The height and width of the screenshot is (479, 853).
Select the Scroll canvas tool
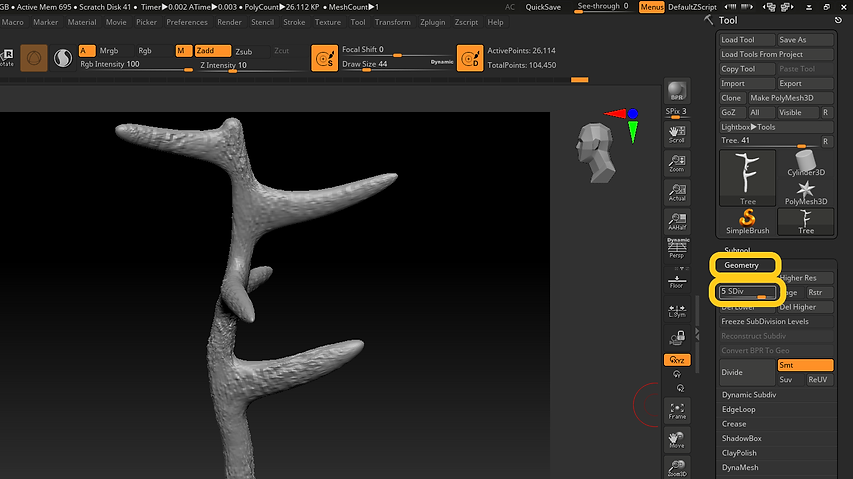click(677, 134)
